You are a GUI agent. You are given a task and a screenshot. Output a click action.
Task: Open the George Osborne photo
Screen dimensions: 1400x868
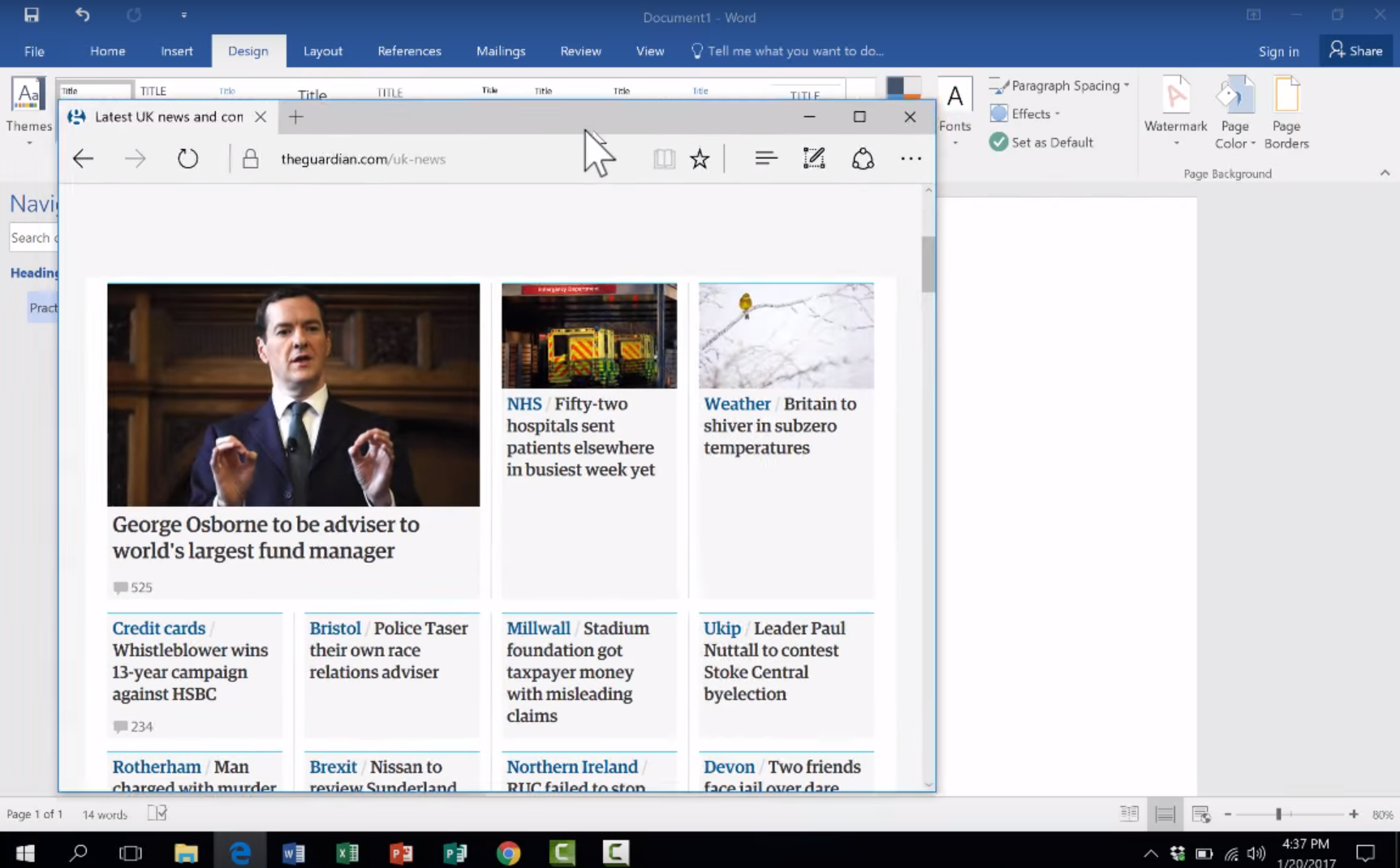tap(293, 394)
